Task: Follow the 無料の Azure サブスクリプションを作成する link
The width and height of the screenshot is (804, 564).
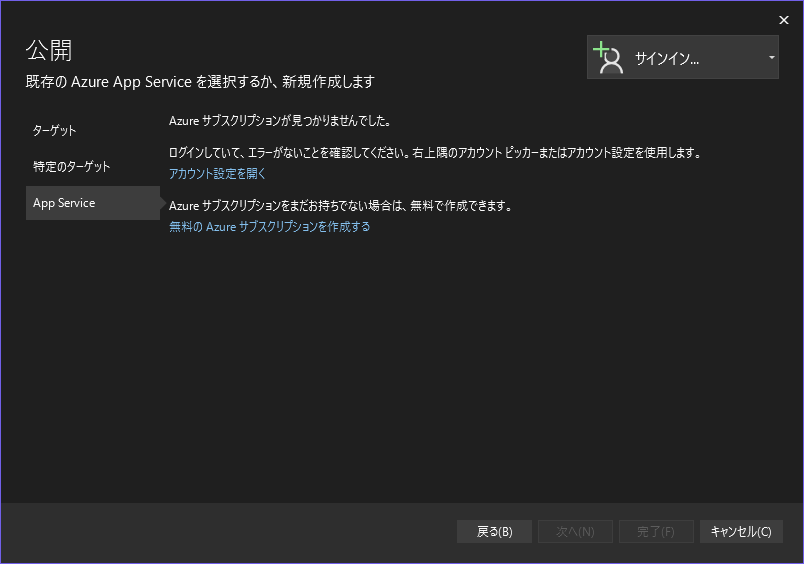Action: point(269,227)
